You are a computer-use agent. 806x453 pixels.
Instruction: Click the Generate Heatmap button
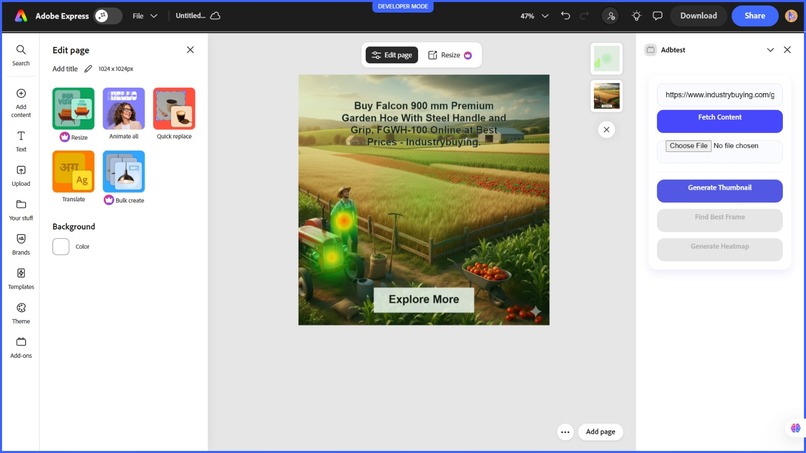[720, 249]
